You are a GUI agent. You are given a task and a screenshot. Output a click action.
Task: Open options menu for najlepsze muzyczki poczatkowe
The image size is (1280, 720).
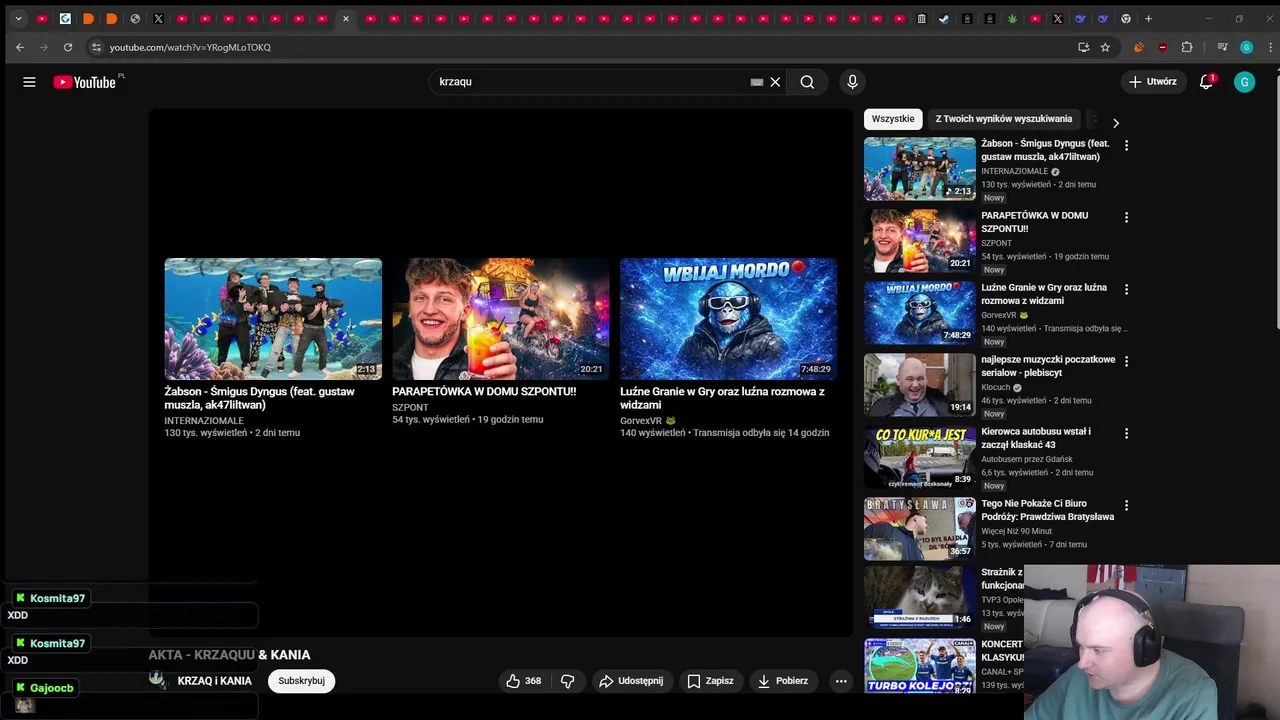tap(1126, 361)
